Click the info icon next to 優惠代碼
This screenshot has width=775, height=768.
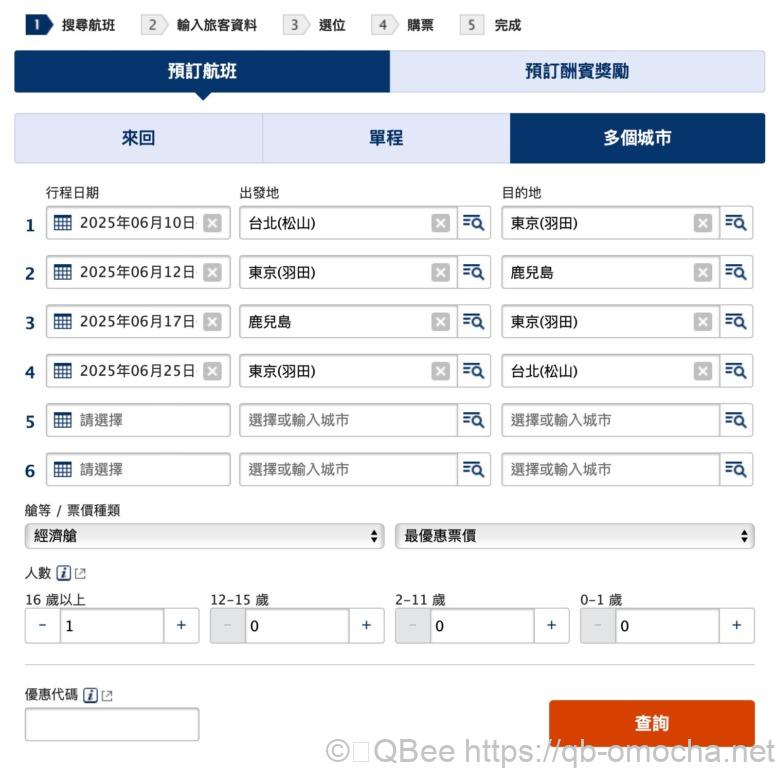click(90, 695)
